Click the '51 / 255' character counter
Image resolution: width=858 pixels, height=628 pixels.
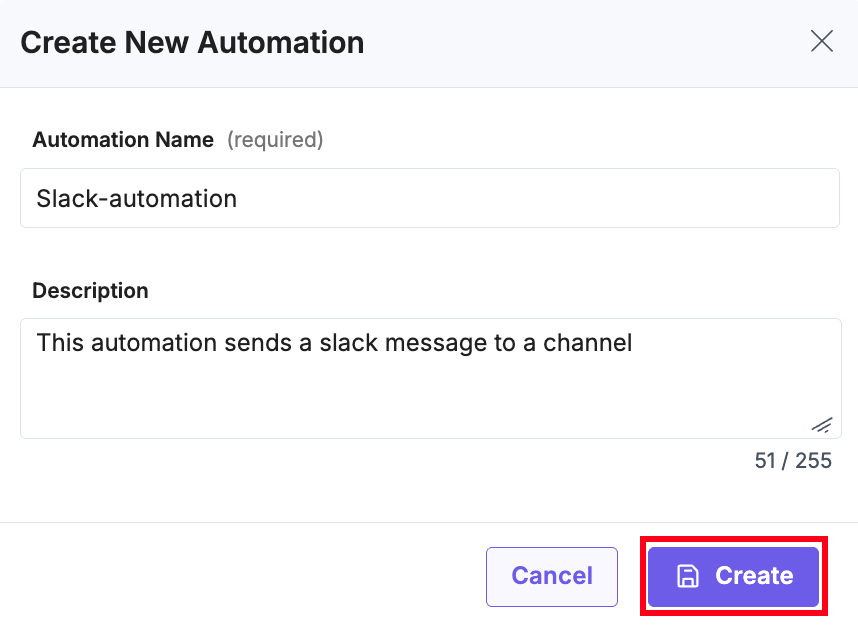click(793, 461)
